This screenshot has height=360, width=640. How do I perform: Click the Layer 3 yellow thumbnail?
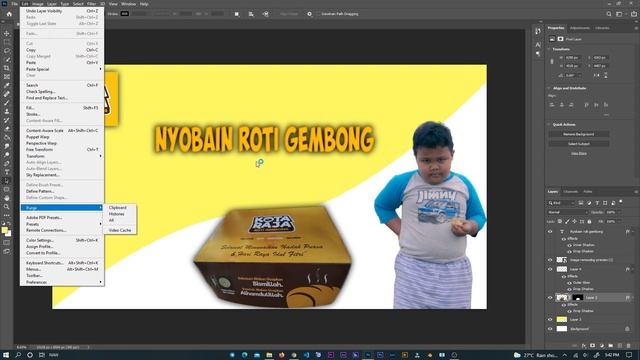click(562, 319)
